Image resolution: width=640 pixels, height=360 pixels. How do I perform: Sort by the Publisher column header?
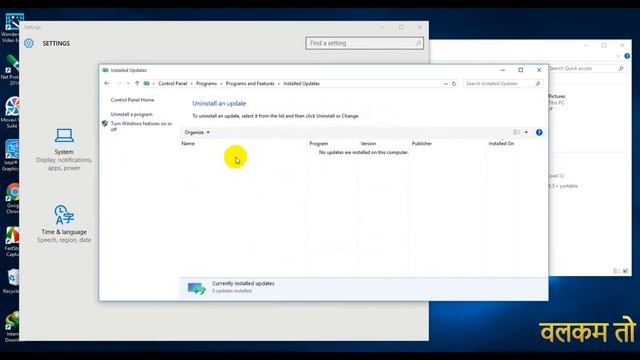[x=422, y=144]
